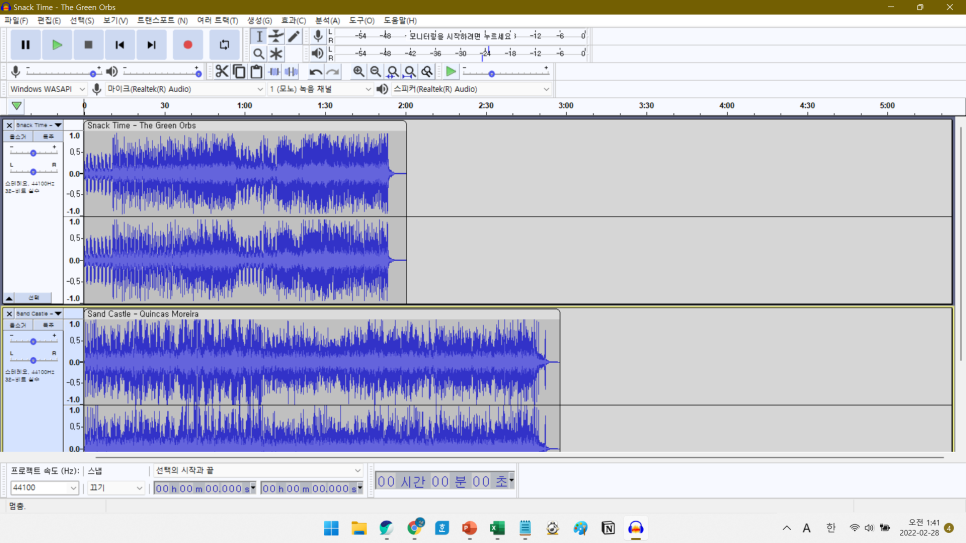Fit project to window width
Image resolution: width=966 pixels, height=543 pixels.
click(x=410, y=71)
